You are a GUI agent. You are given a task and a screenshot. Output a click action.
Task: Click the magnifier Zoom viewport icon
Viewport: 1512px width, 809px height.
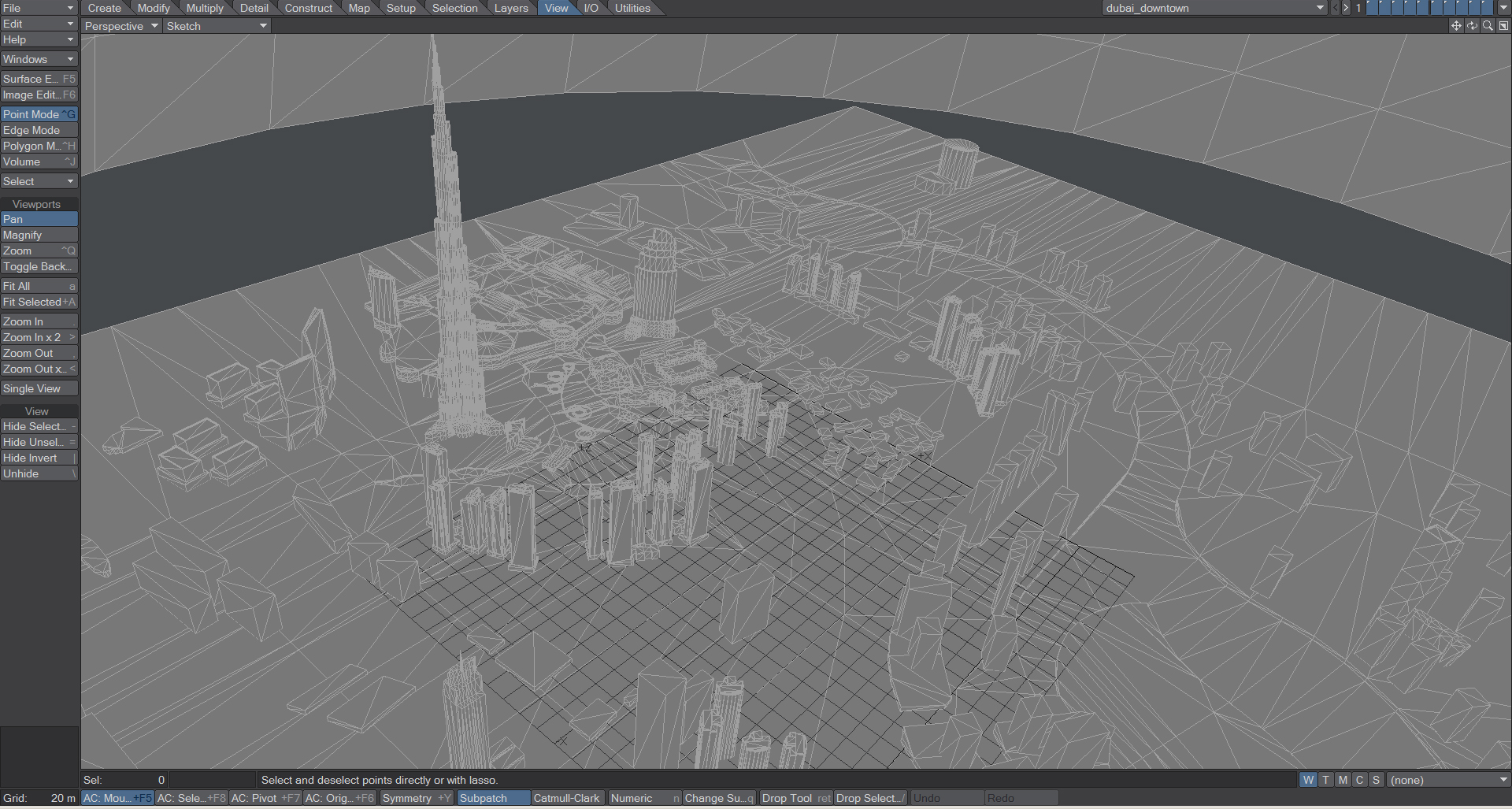(x=1488, y=25)
